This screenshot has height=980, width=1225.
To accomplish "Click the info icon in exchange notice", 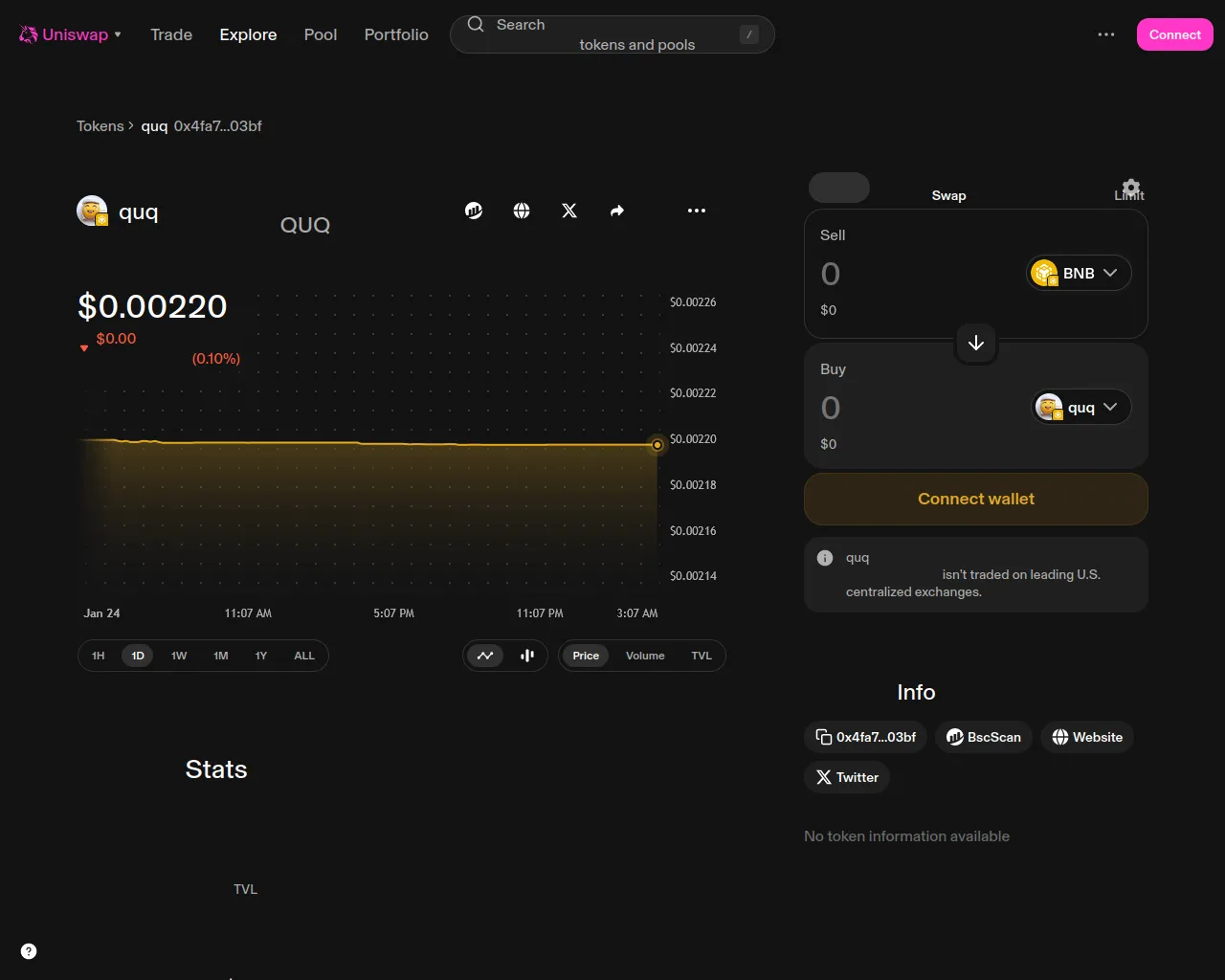I will (x=825, y=558).
